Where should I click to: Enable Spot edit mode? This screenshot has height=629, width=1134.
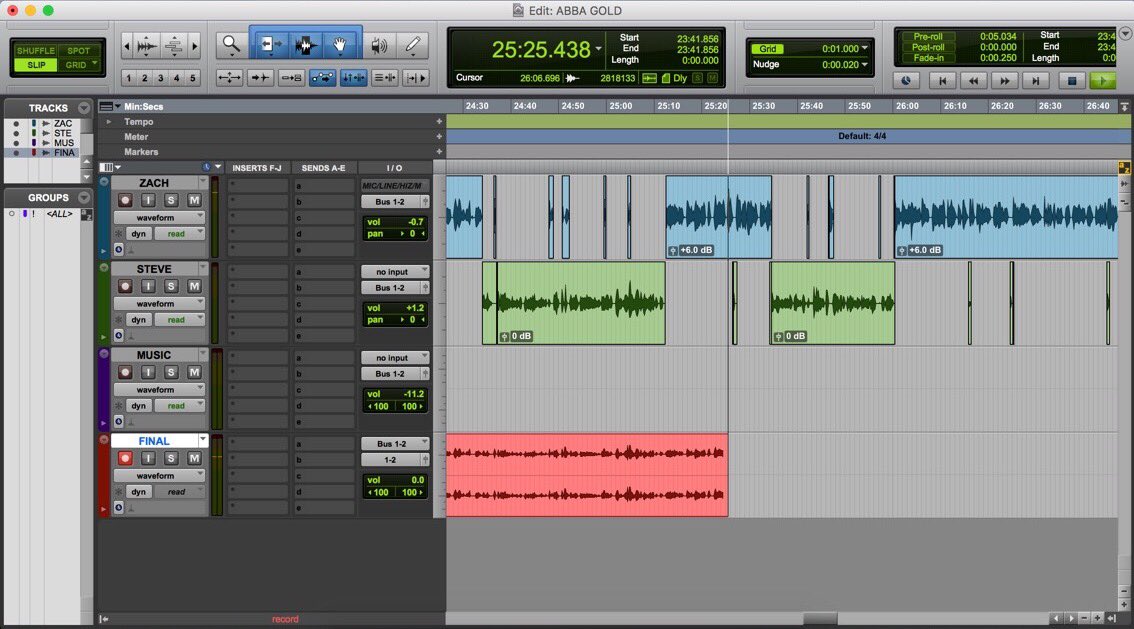pyautogui.click(x=78, y=51)
